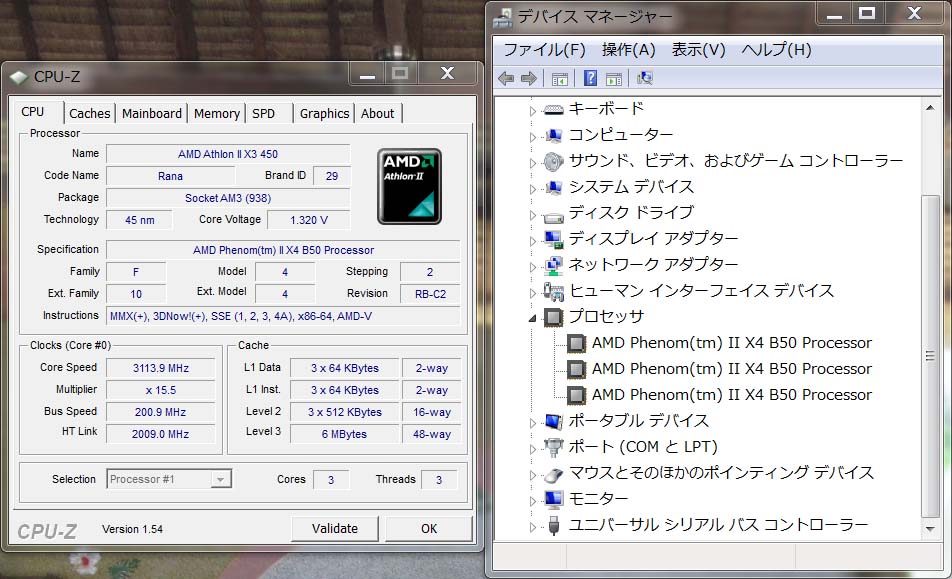This screenshot has height=579, width=952.
Task: Switch to the Graphics tab in CPU-Z
Action: point(325,113)
